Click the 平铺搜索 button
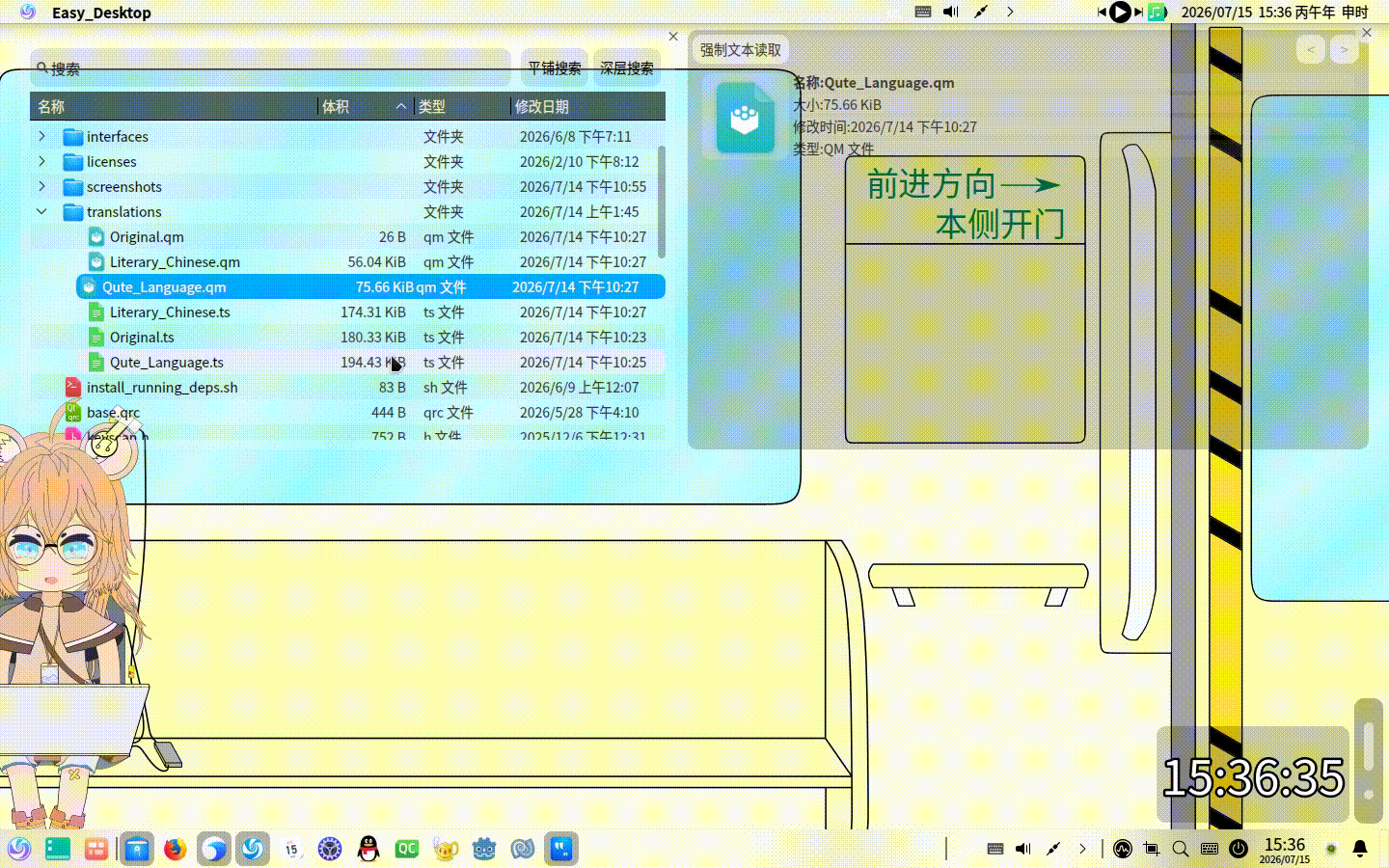The height and width of the screenshot is (868, 1389). [x=555, y=68]
